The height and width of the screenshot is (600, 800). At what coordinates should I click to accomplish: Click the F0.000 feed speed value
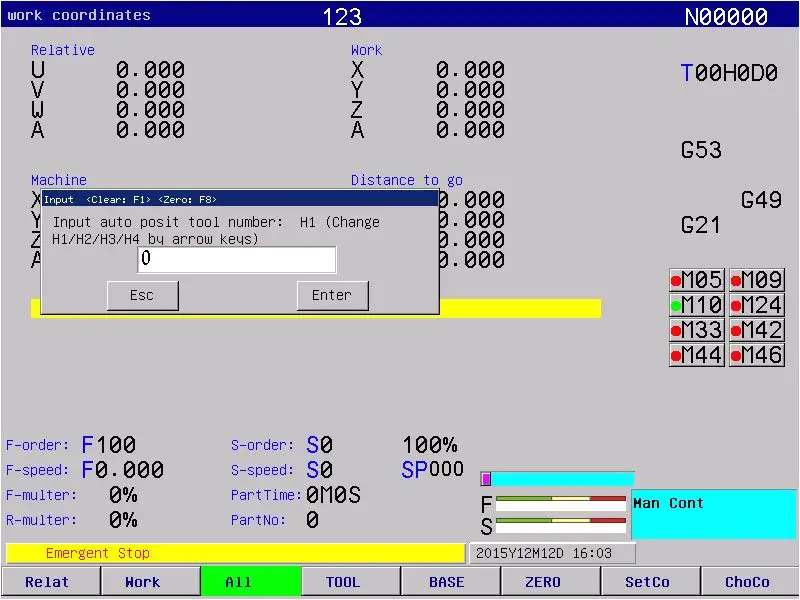point(122,469)
